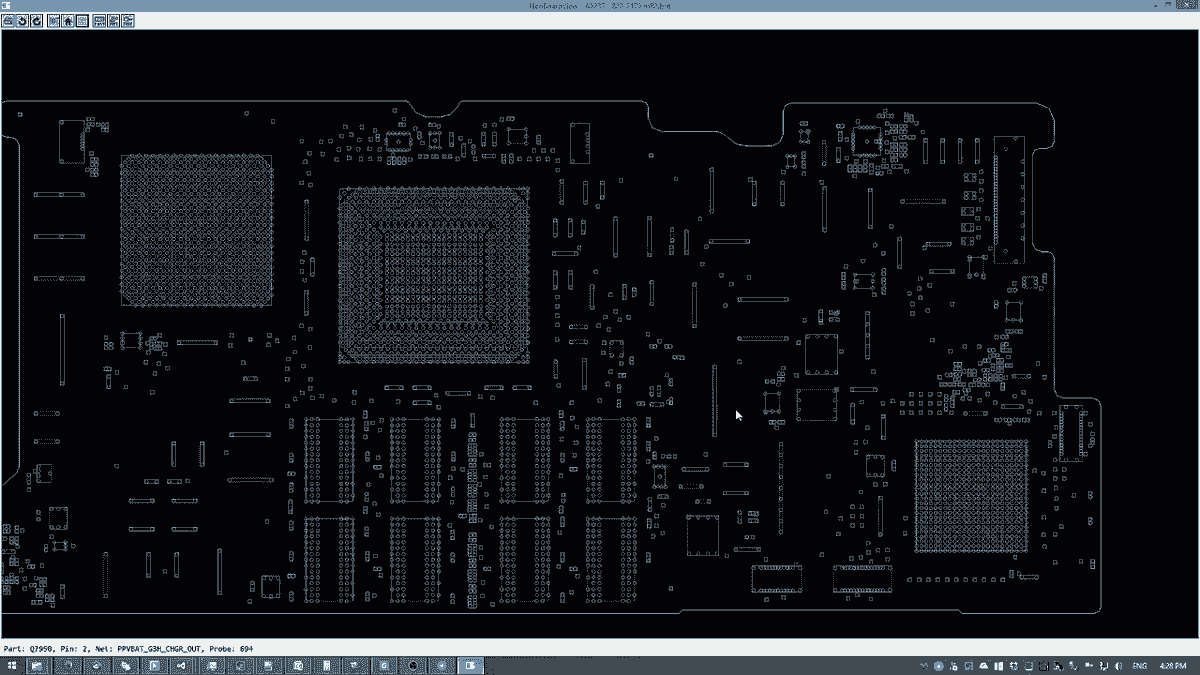Click the ENG language indicator

click(1139, 666)
